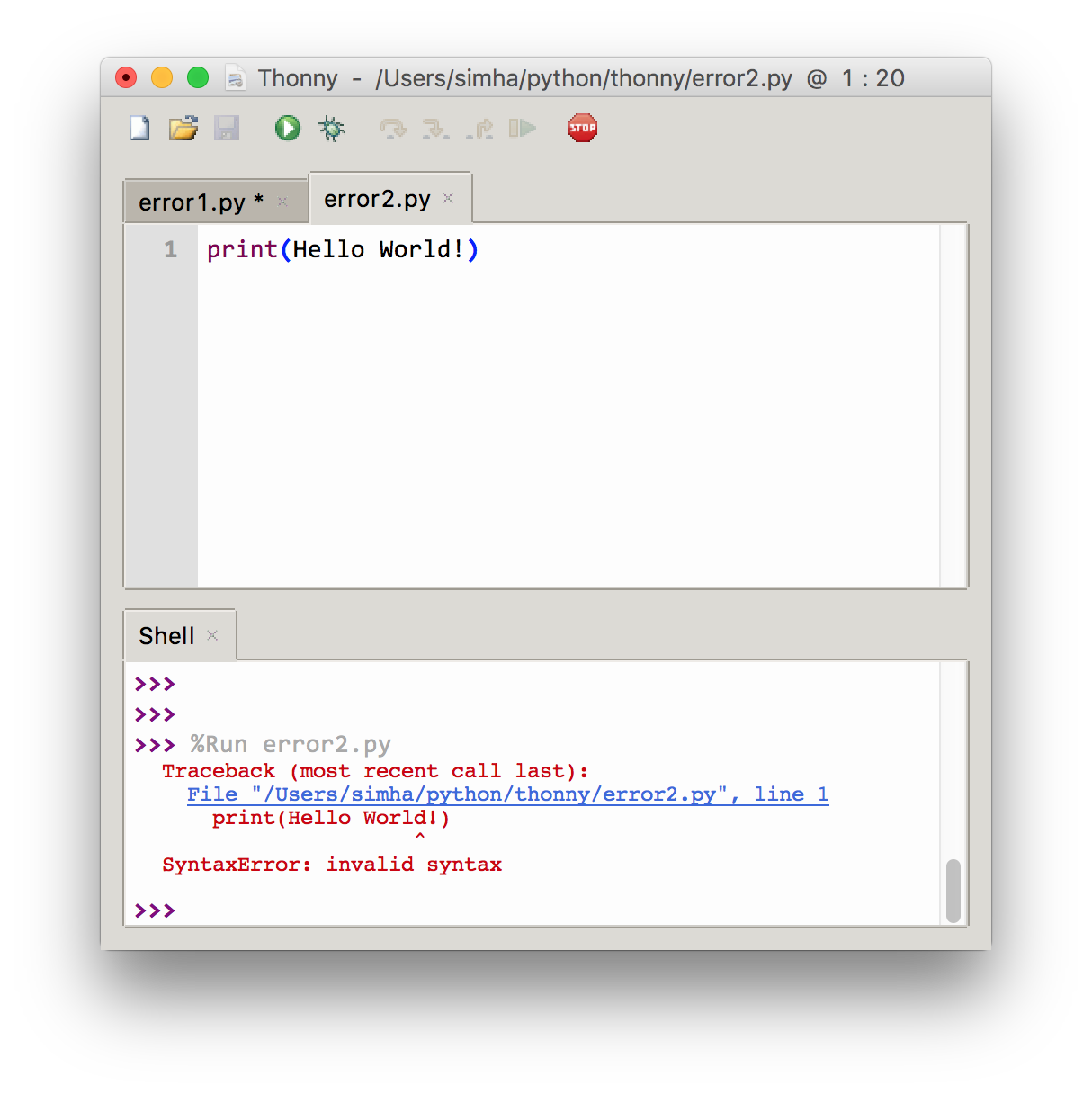1092x1094 pixels.
Task: Close the Shell panel tab
Action: [212, 635]
